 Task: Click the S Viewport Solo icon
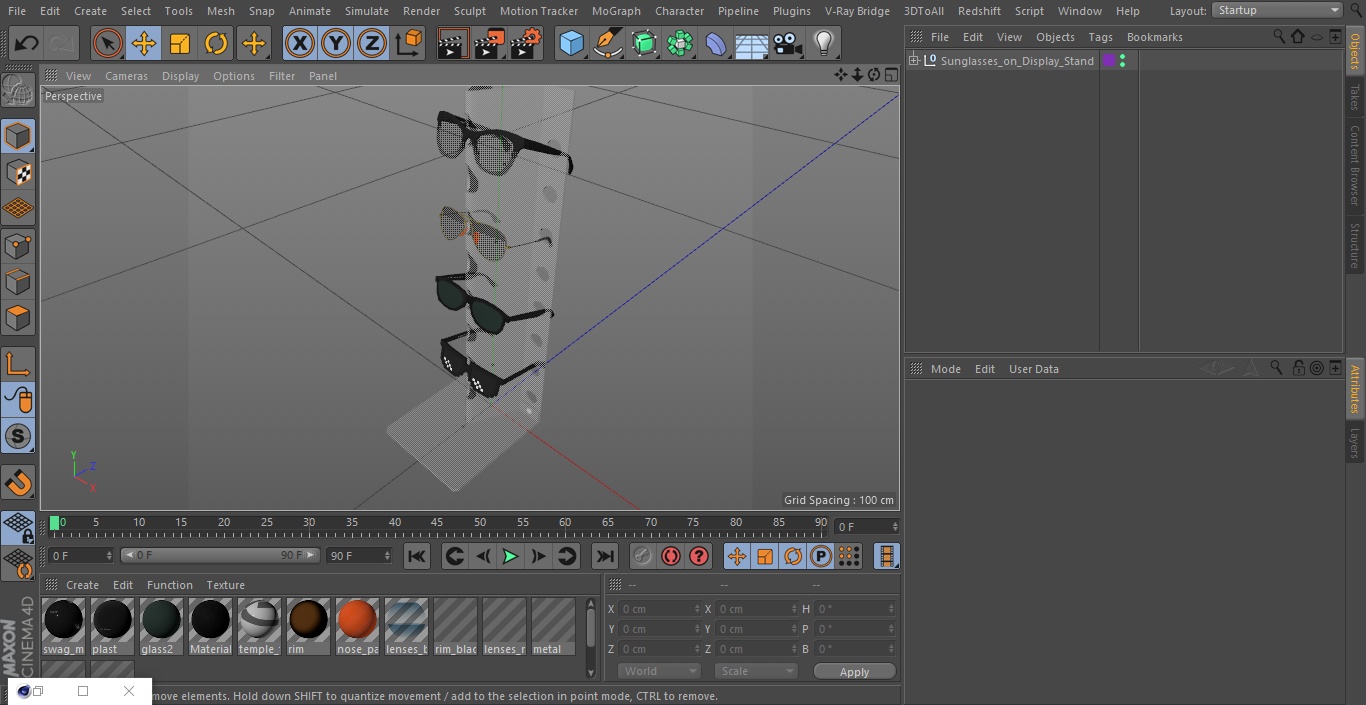18,436
